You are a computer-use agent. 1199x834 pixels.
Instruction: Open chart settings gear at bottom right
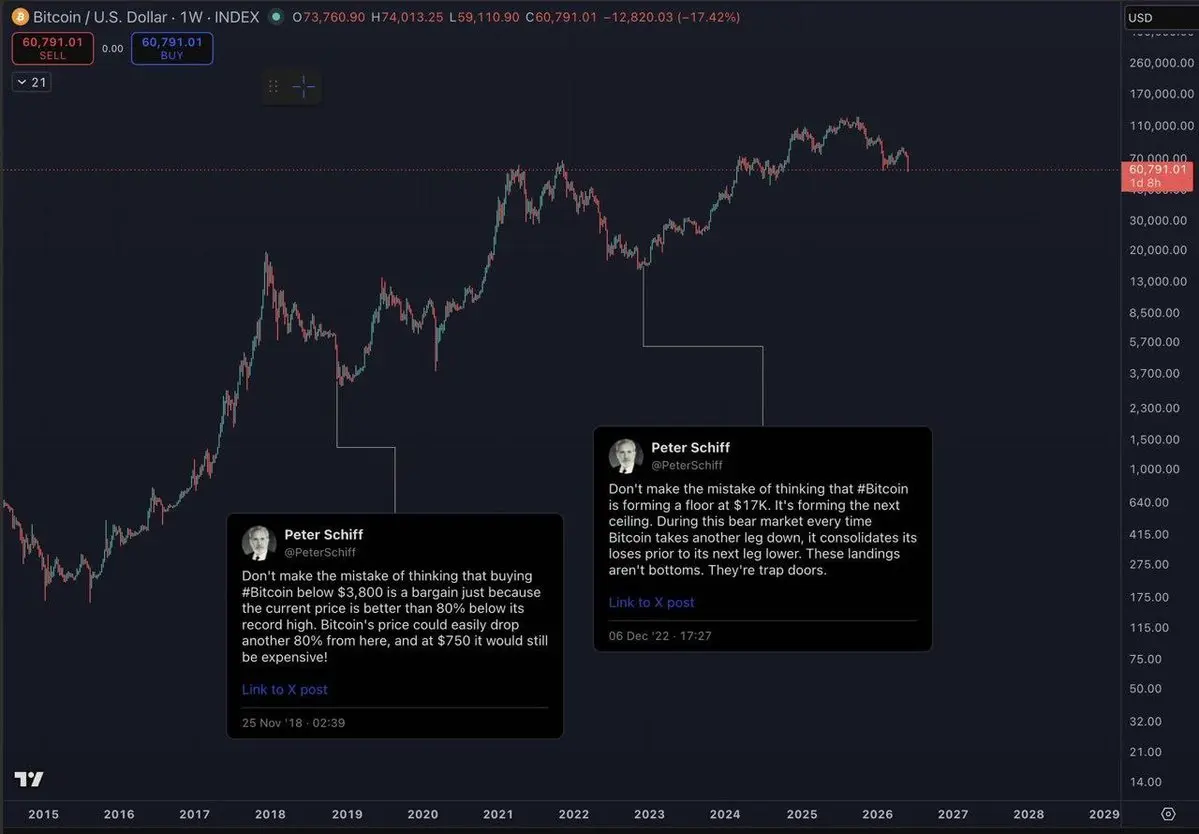(x=1168, y=813)
